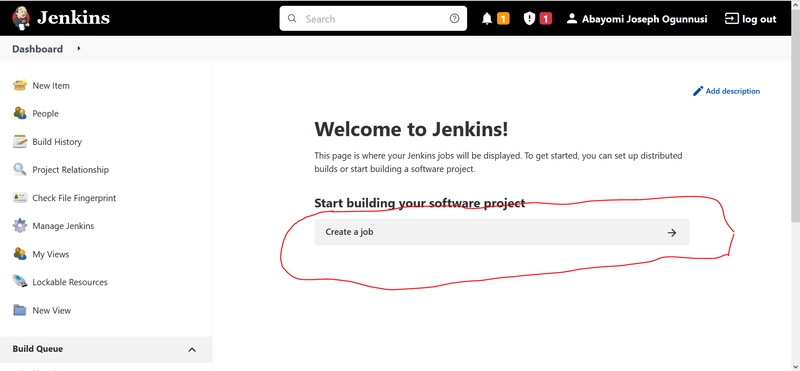The image size is (800, 371).
Task: Click the Jenkins title text
Action: [x=73, y=18]
